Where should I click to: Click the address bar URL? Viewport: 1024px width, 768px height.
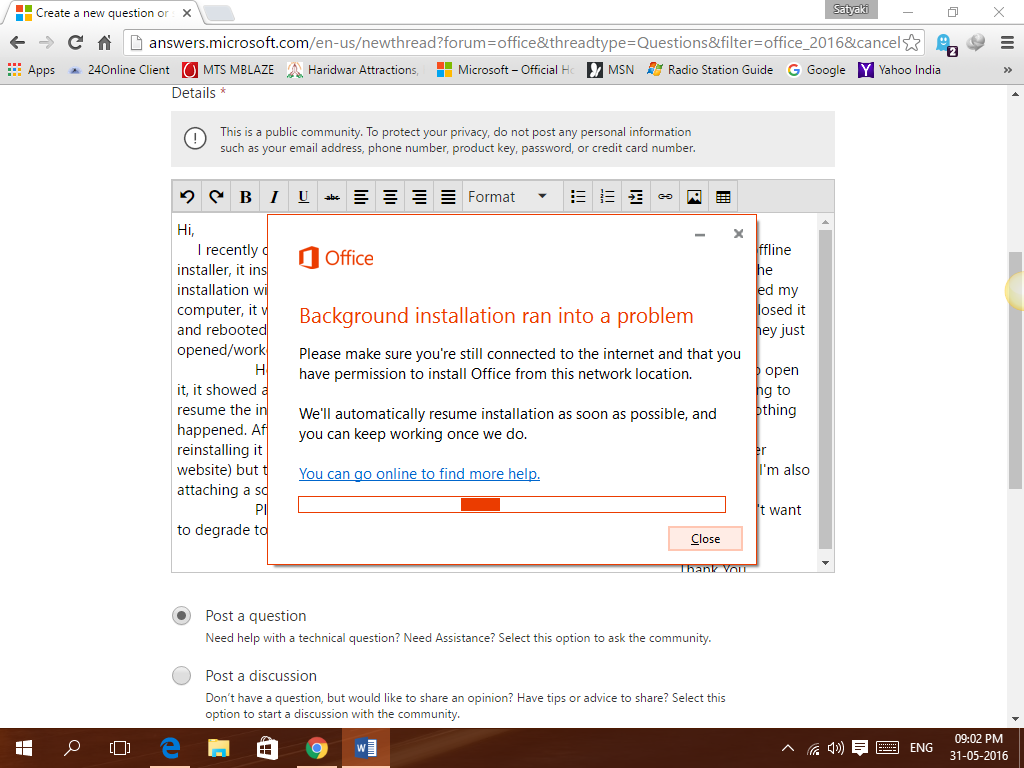(524, 43)
